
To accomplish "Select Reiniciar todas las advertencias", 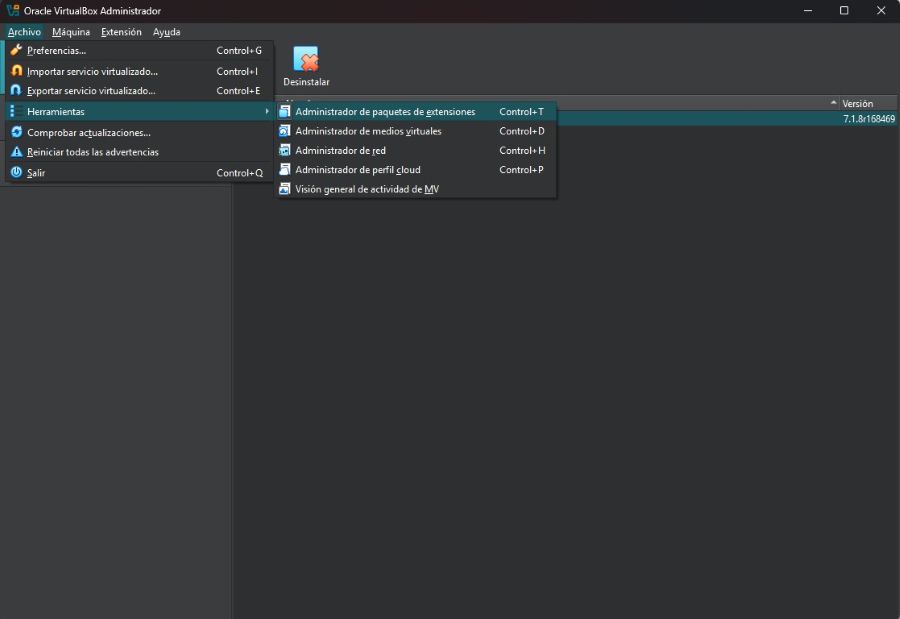I will (139, 152).
